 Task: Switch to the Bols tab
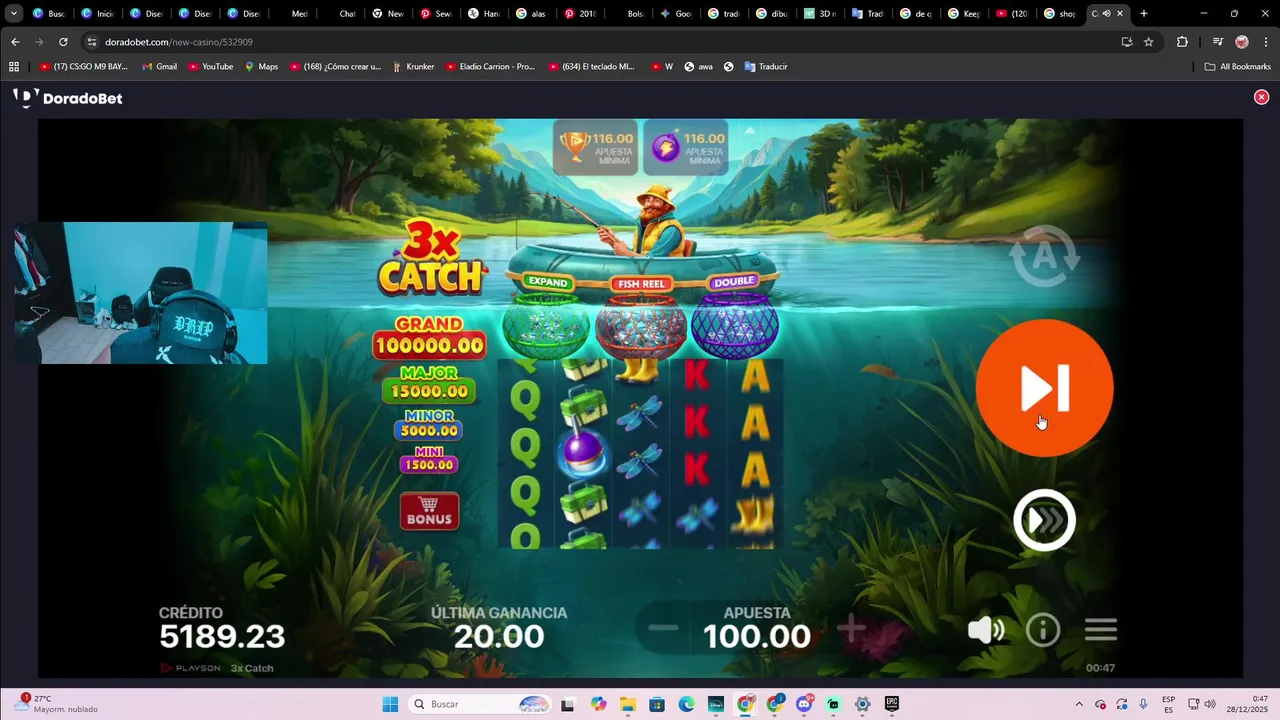629,14
